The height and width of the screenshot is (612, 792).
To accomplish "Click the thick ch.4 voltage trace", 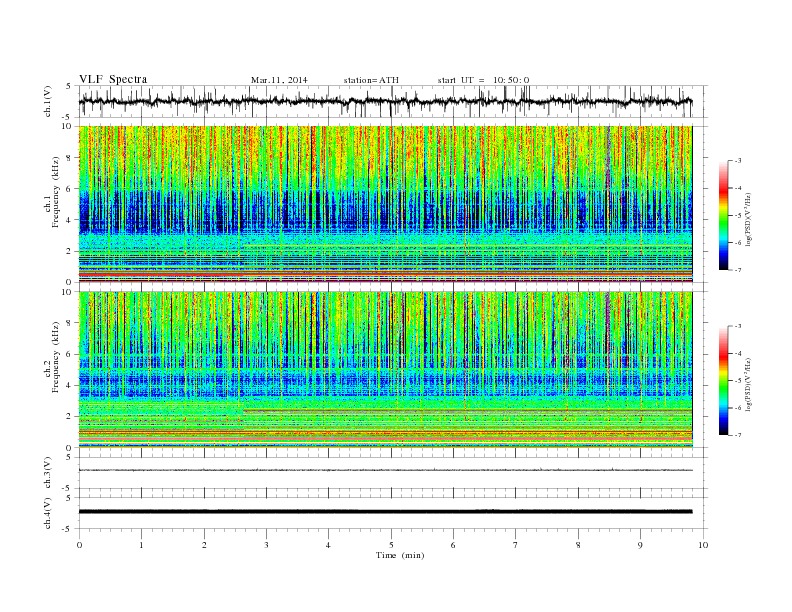I will pos(385,512).
